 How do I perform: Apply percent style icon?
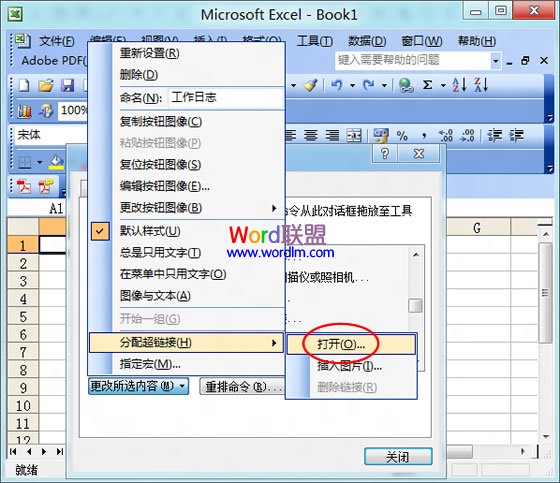(402, 136)
